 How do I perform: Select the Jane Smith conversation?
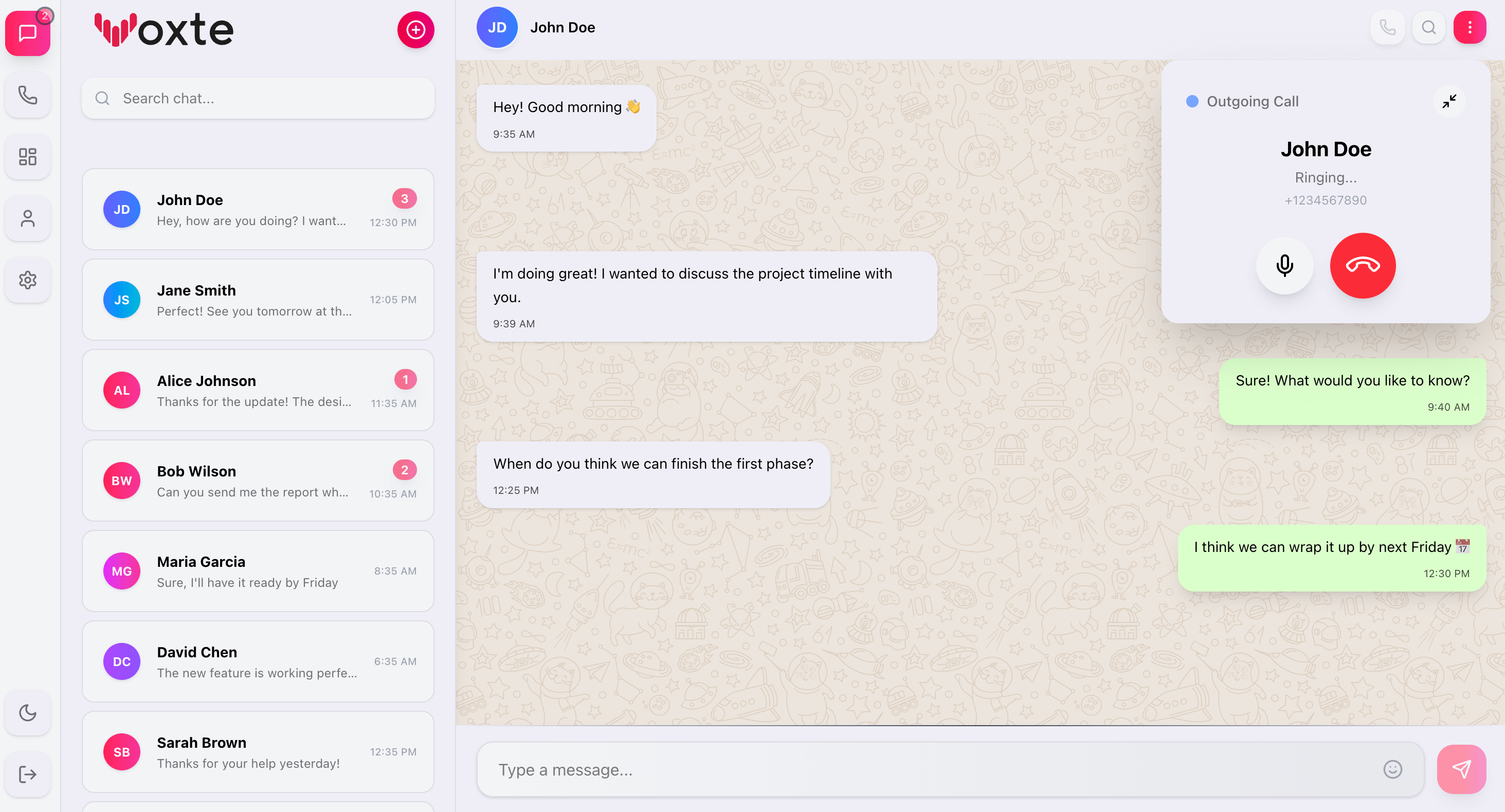tap(258, 300)
